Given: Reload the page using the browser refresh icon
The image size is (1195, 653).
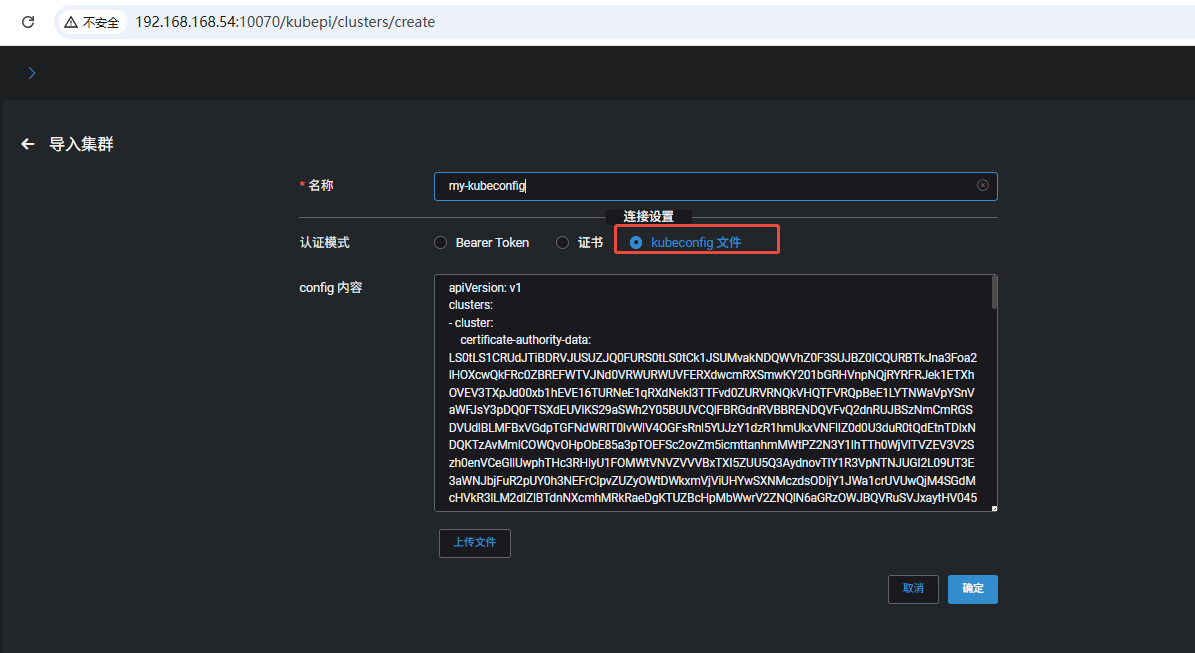Looking at the screenshot, I should click(x=28, y=21).
